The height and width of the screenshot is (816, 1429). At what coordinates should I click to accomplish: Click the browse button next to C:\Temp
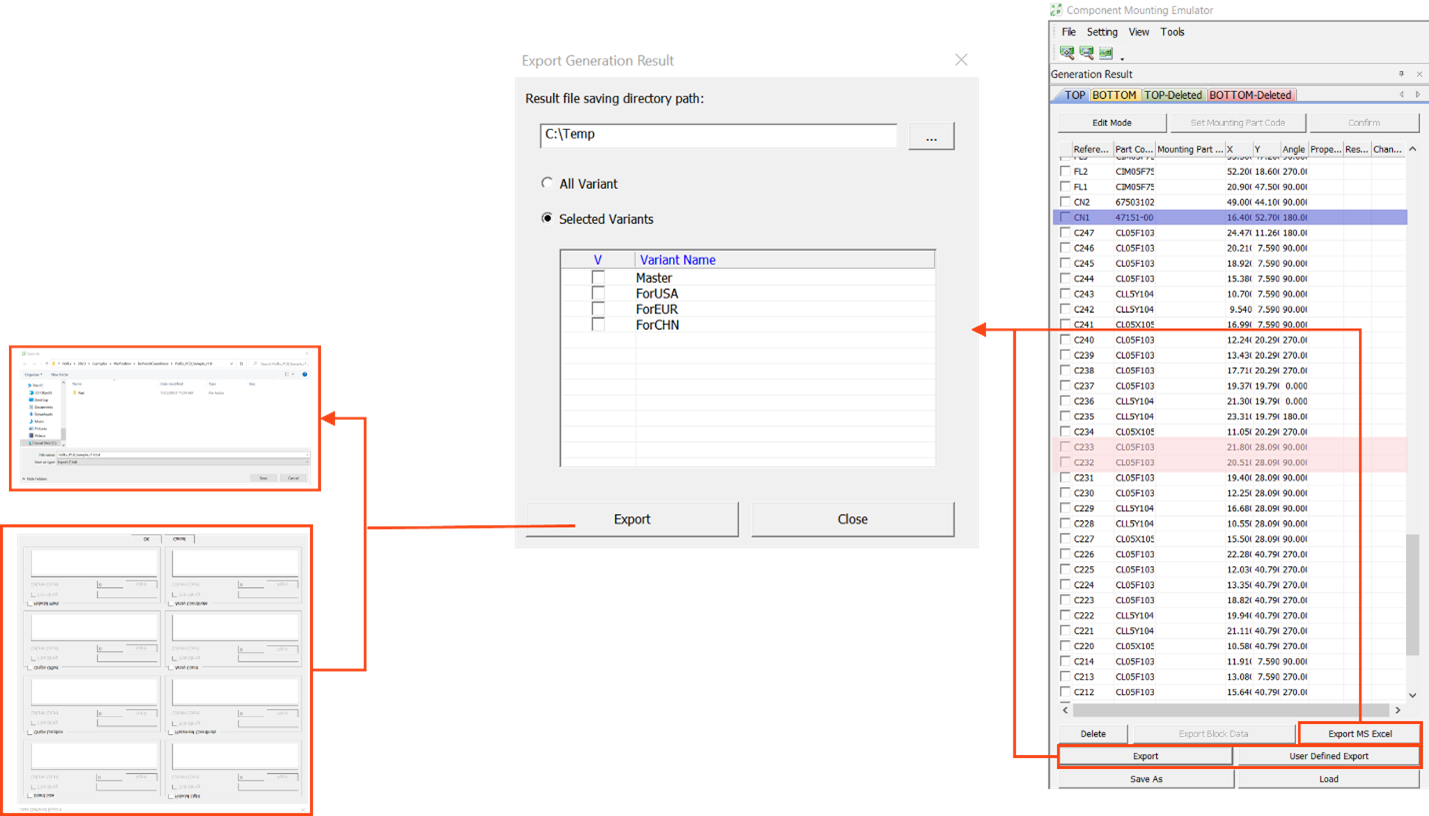click(931, 136)
